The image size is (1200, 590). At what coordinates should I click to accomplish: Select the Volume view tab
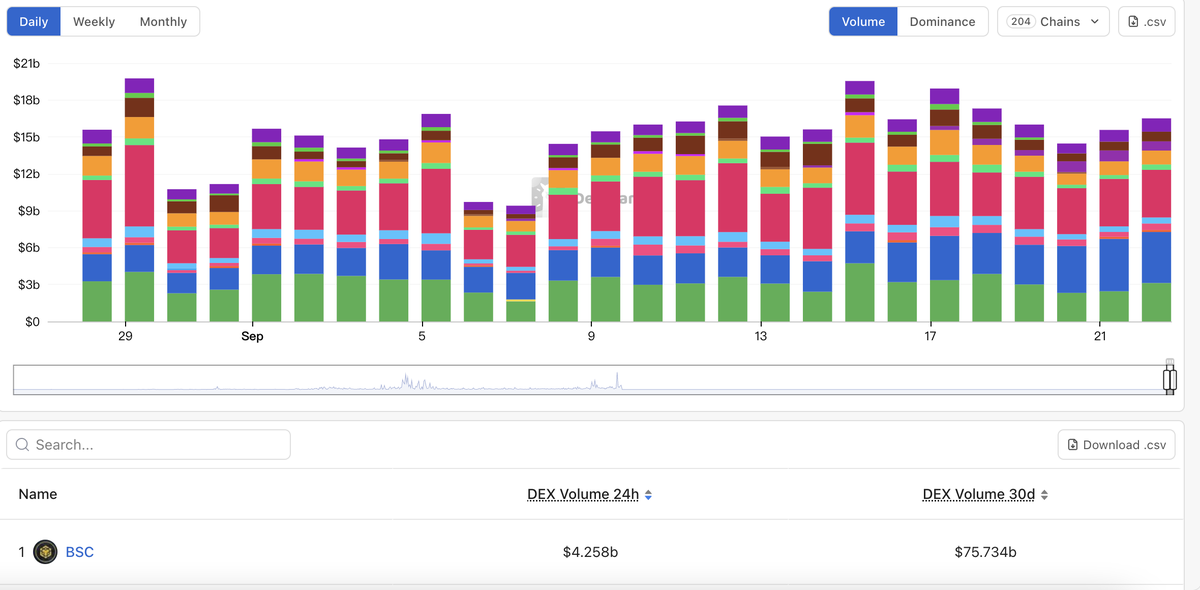[x=863, y=22]
